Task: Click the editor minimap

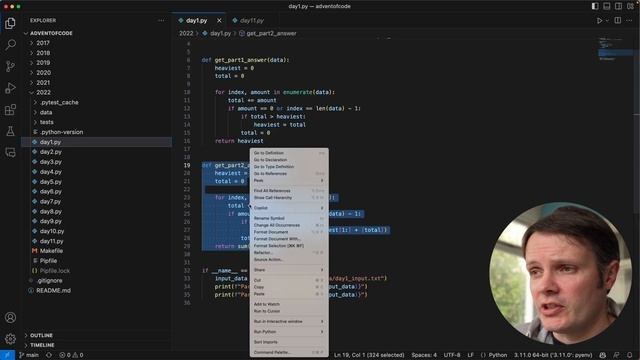Action: pos(615,49)
